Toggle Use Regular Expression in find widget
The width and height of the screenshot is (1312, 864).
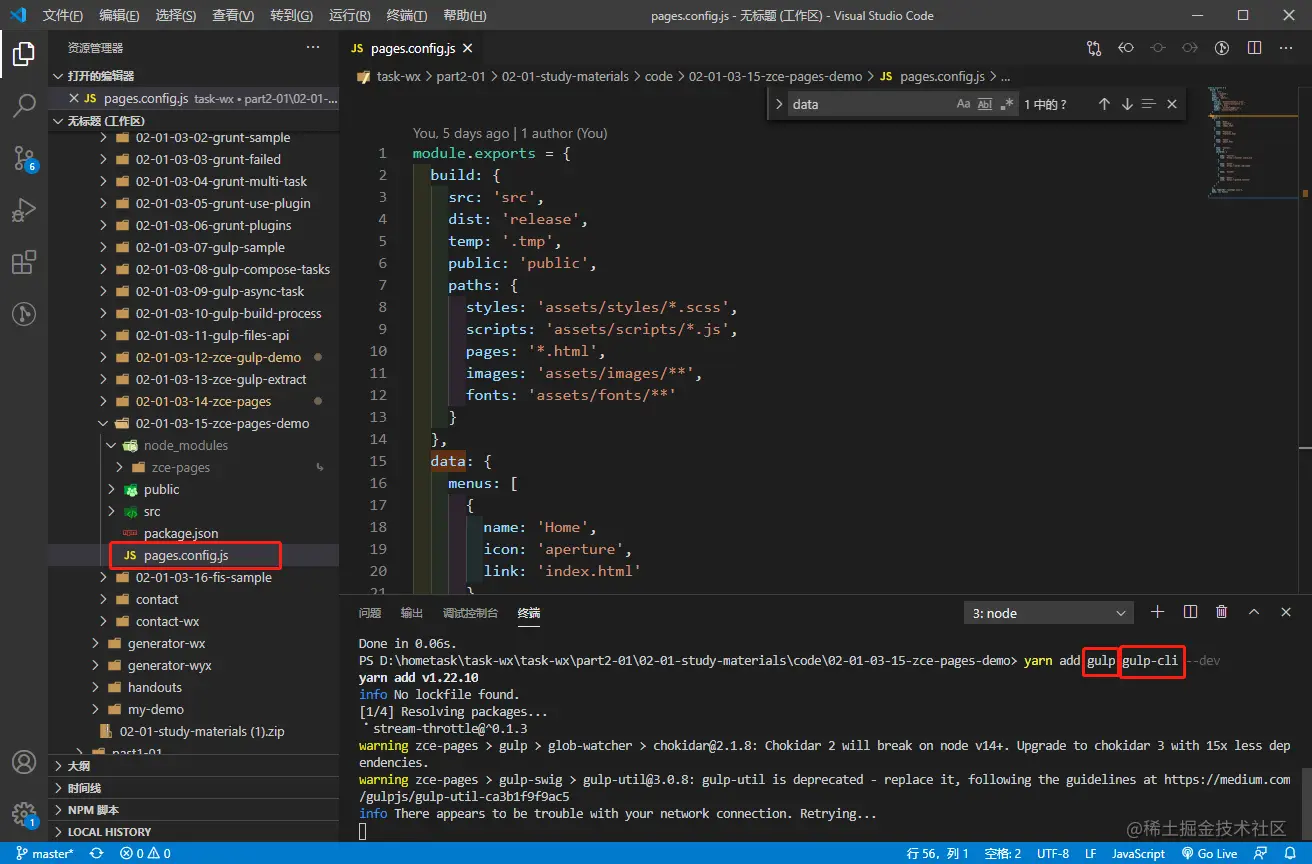(x=1007, y=104)
